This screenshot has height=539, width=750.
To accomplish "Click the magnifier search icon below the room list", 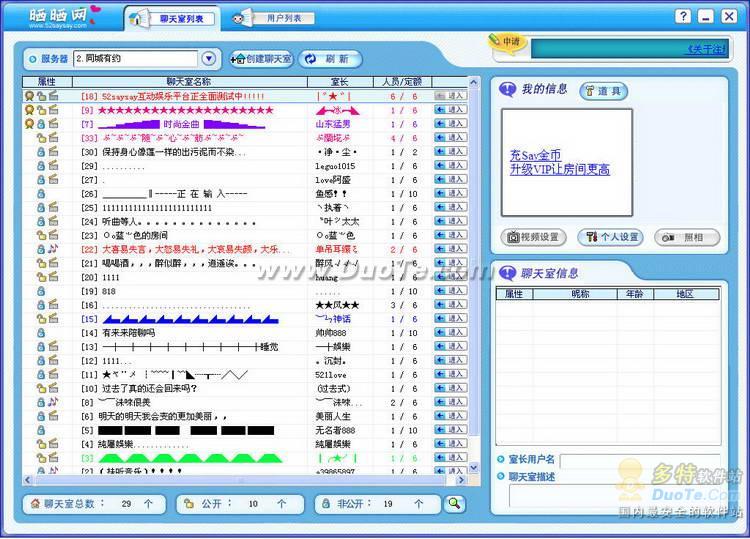I will (x=455, y=504).
